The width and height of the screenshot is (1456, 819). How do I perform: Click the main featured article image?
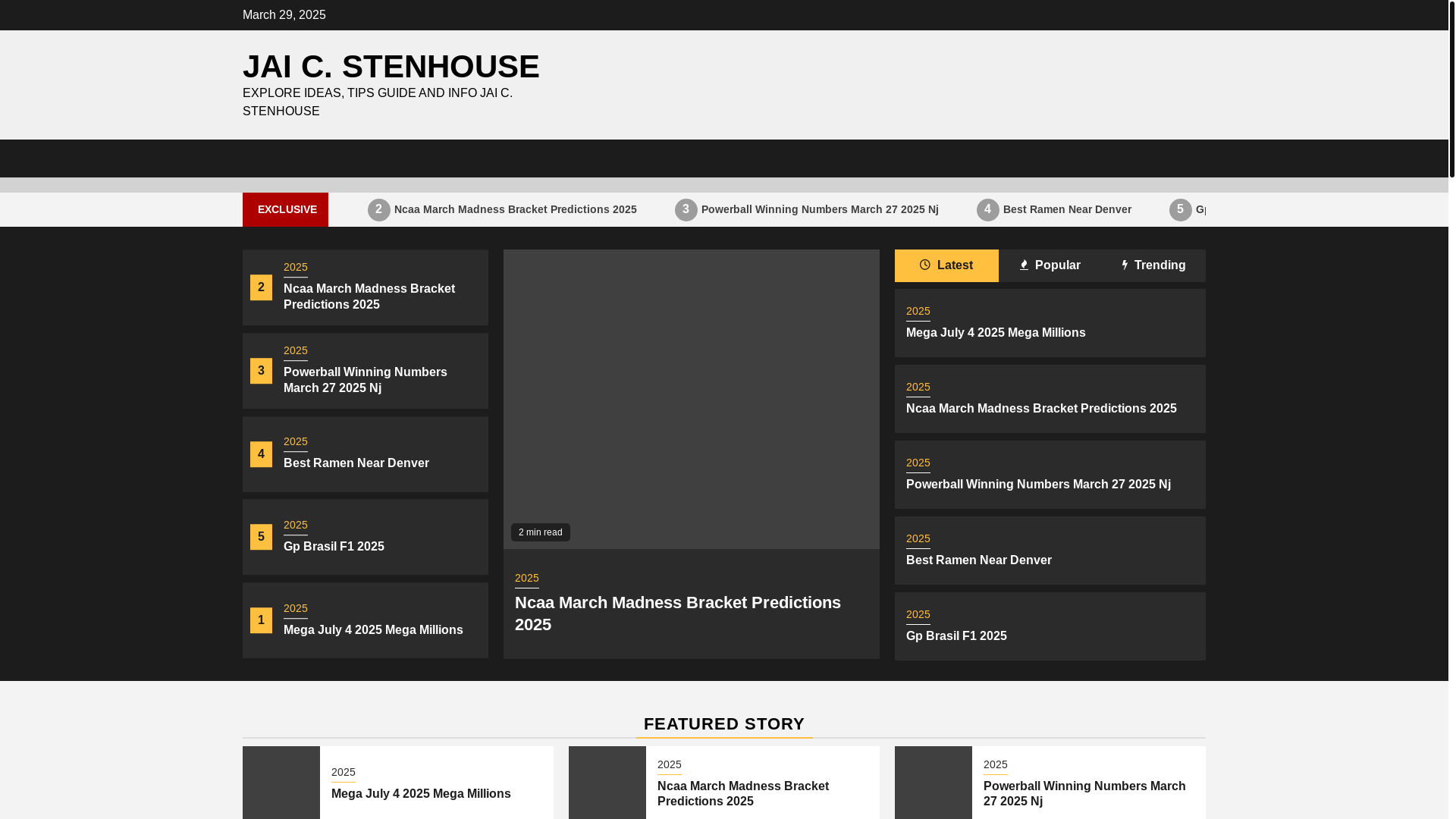tap(692, 399)
